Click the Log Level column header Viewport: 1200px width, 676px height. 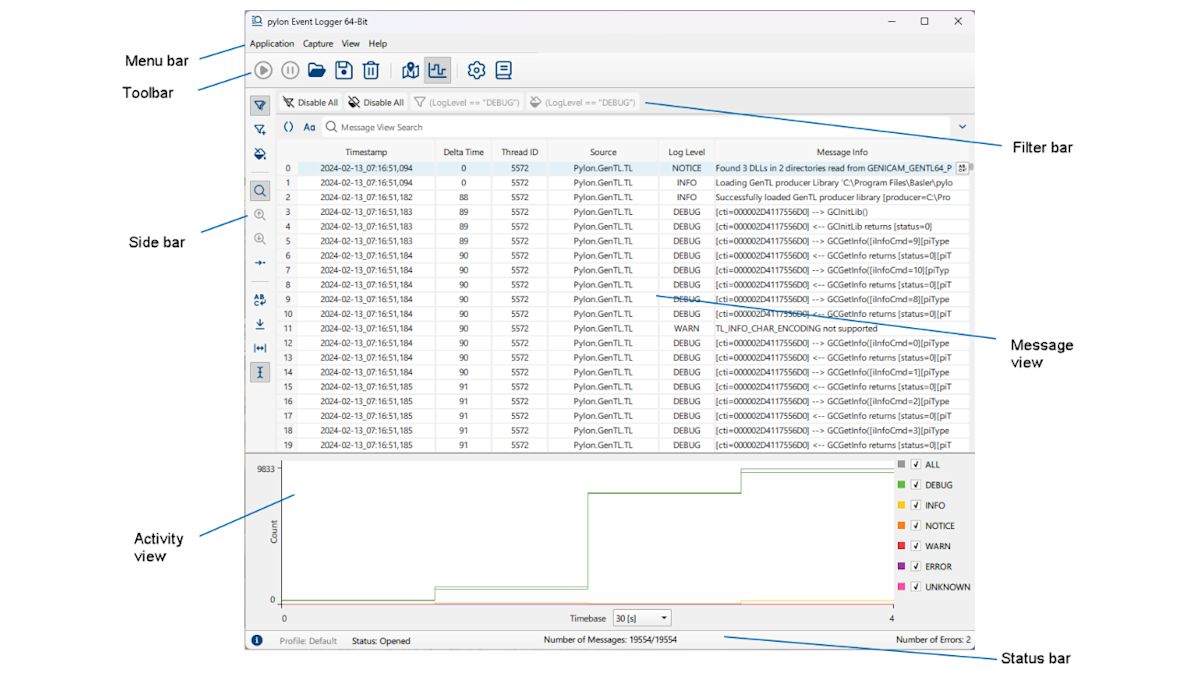pos(687,152)
